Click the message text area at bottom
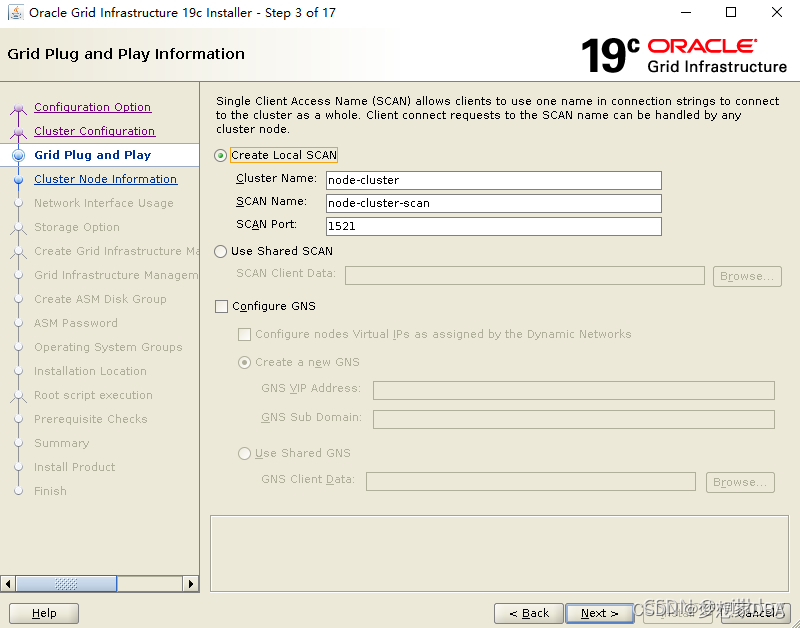Viewport: 800px width, 628px height. [x=499, y=554]
